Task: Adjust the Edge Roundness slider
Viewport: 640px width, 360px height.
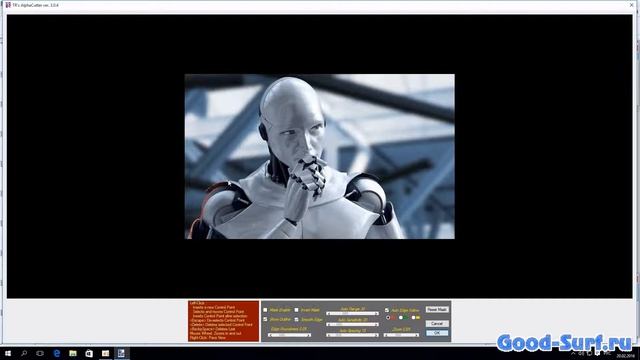Action: 289,335
